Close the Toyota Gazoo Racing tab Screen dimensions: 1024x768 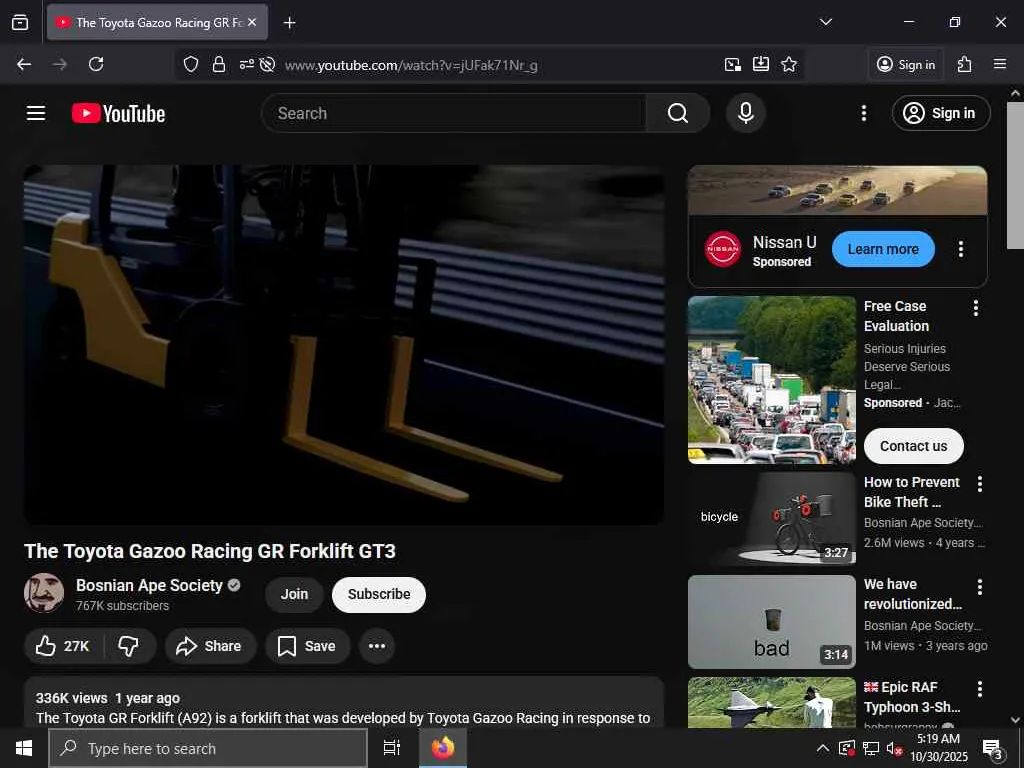pyautogui.click(x=252, y=22)
